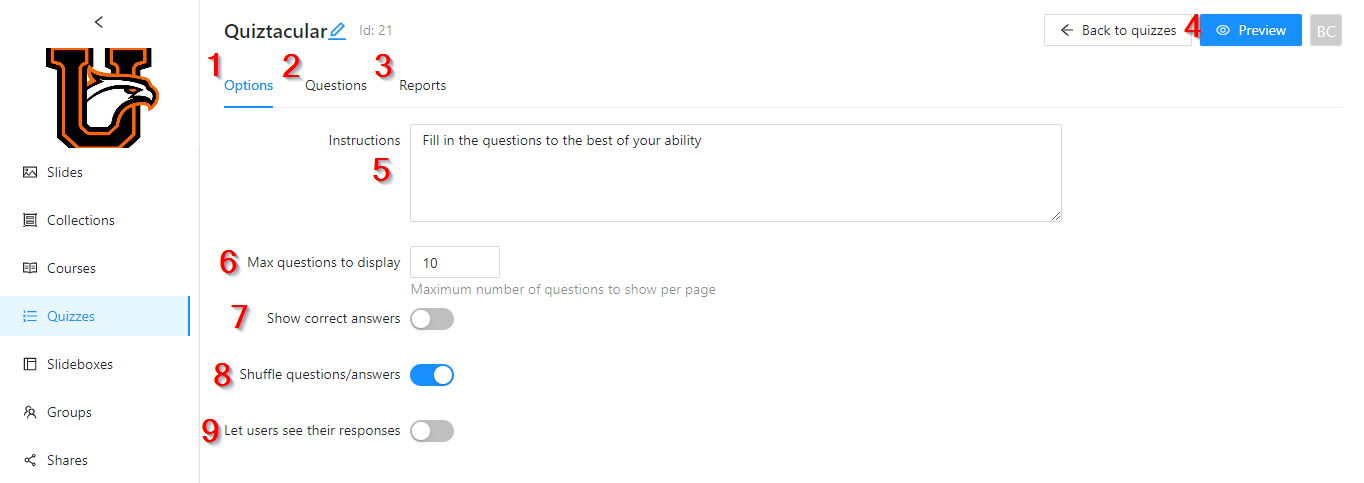Click the Slideboxes sidebar icon
The image size is (1364, 483).
pyautogui.click(x=30, y=364)
